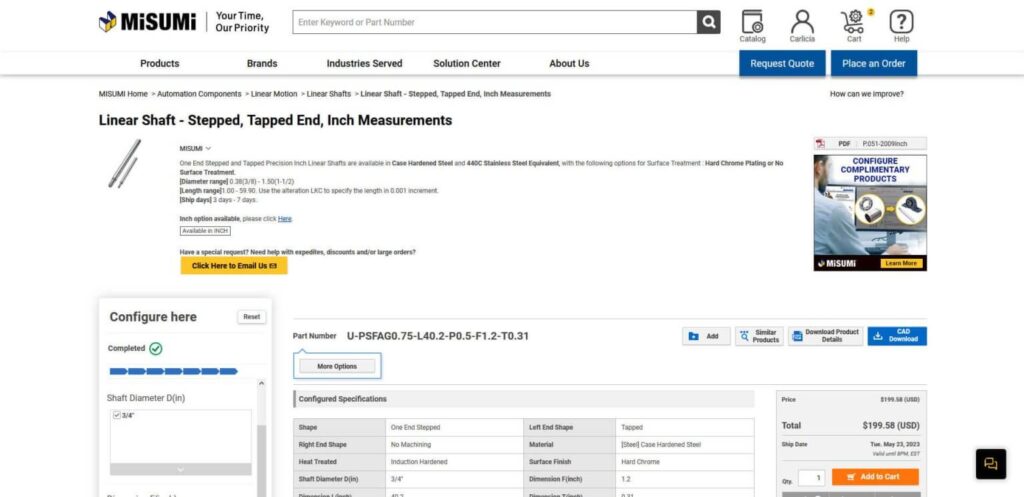Open the shopping Cart icon
1024x497 pixels.
[x=854, y=24]
